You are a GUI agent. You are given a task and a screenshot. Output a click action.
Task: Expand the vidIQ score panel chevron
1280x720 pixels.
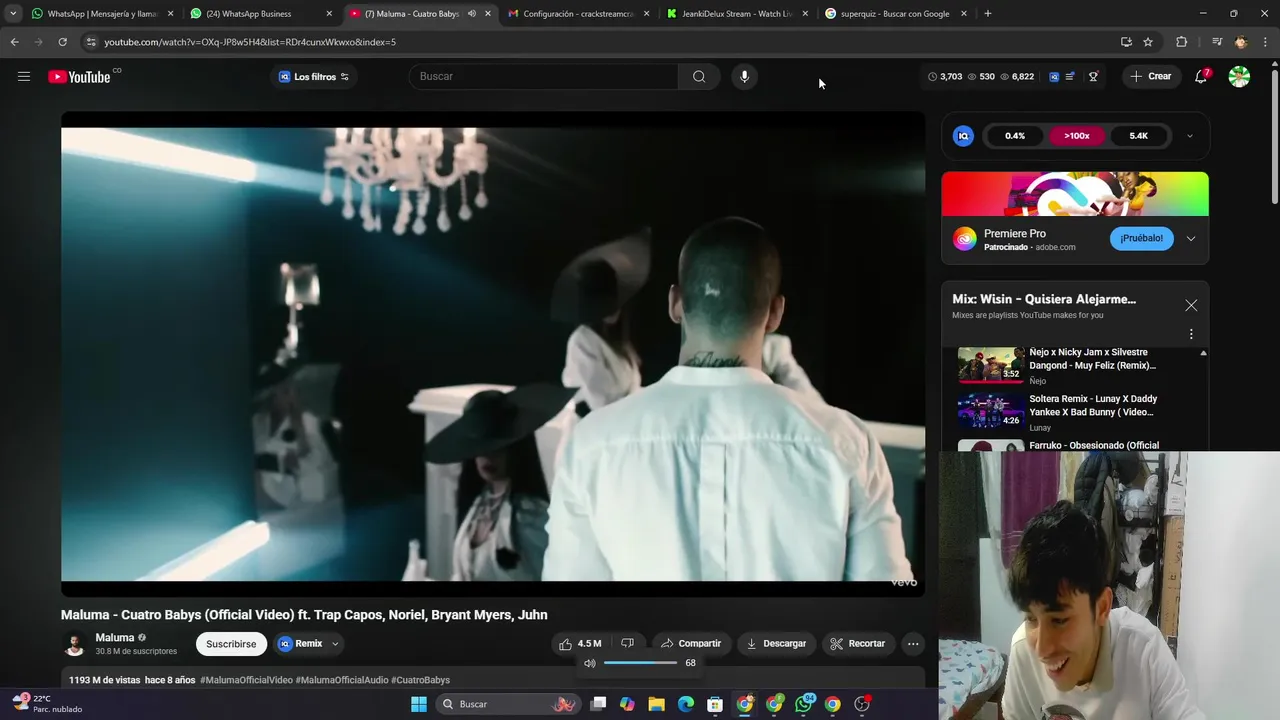point(1189,136)
